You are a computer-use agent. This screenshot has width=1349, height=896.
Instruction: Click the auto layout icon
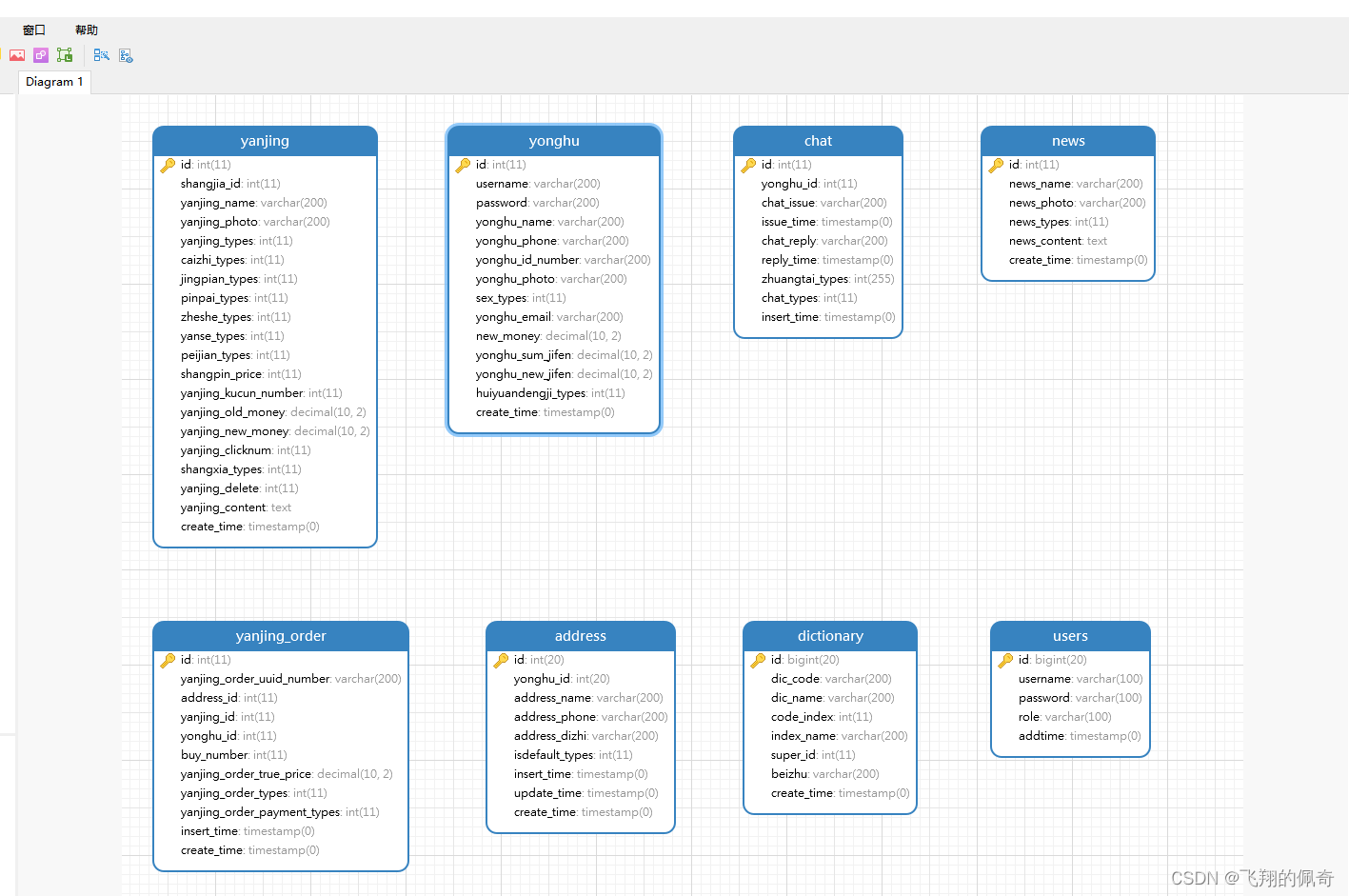click(x=101, y=55)
